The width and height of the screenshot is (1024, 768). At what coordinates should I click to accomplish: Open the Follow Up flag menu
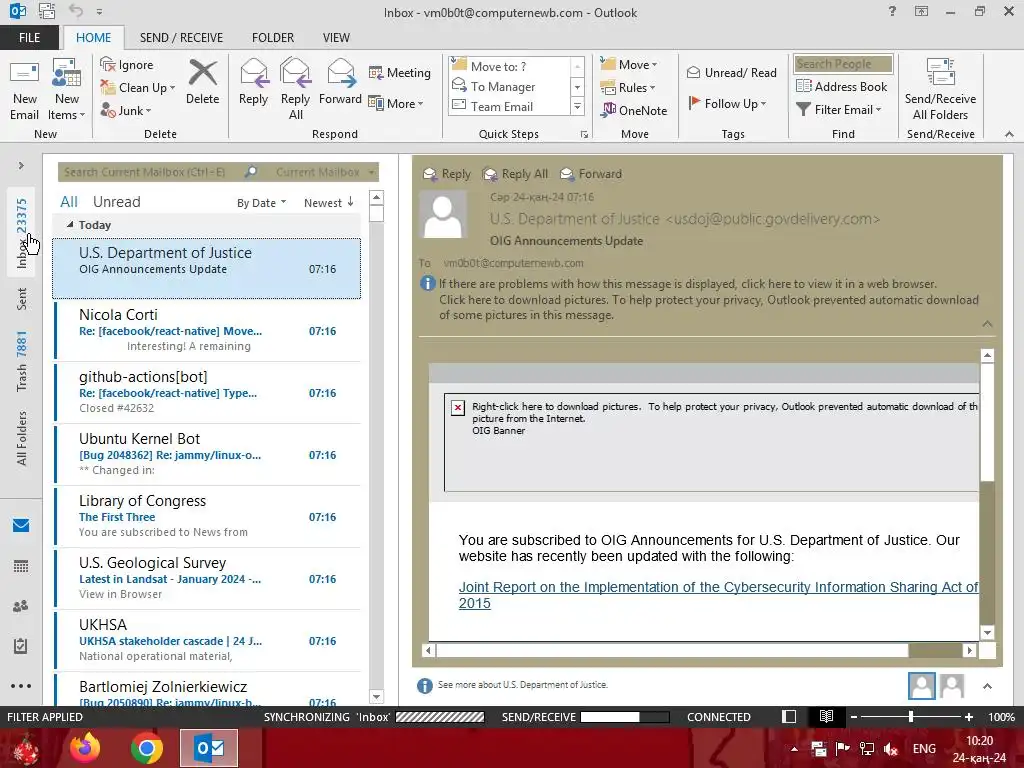coord(727,103)
